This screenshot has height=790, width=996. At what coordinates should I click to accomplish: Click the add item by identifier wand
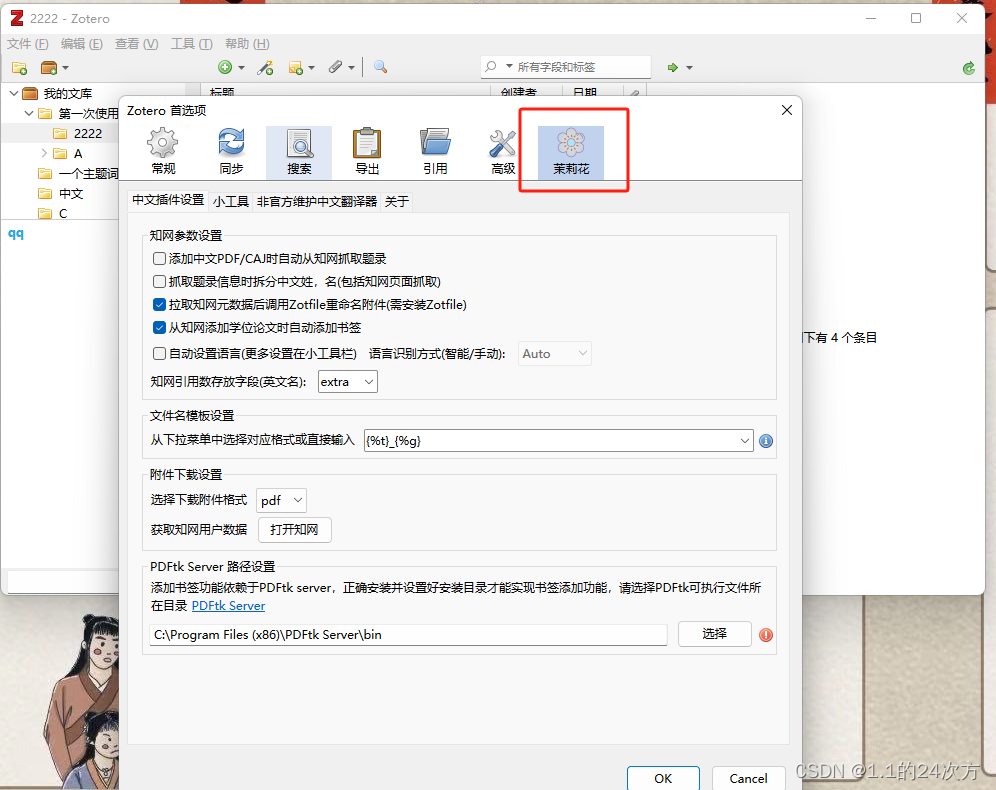click(266, 67)
